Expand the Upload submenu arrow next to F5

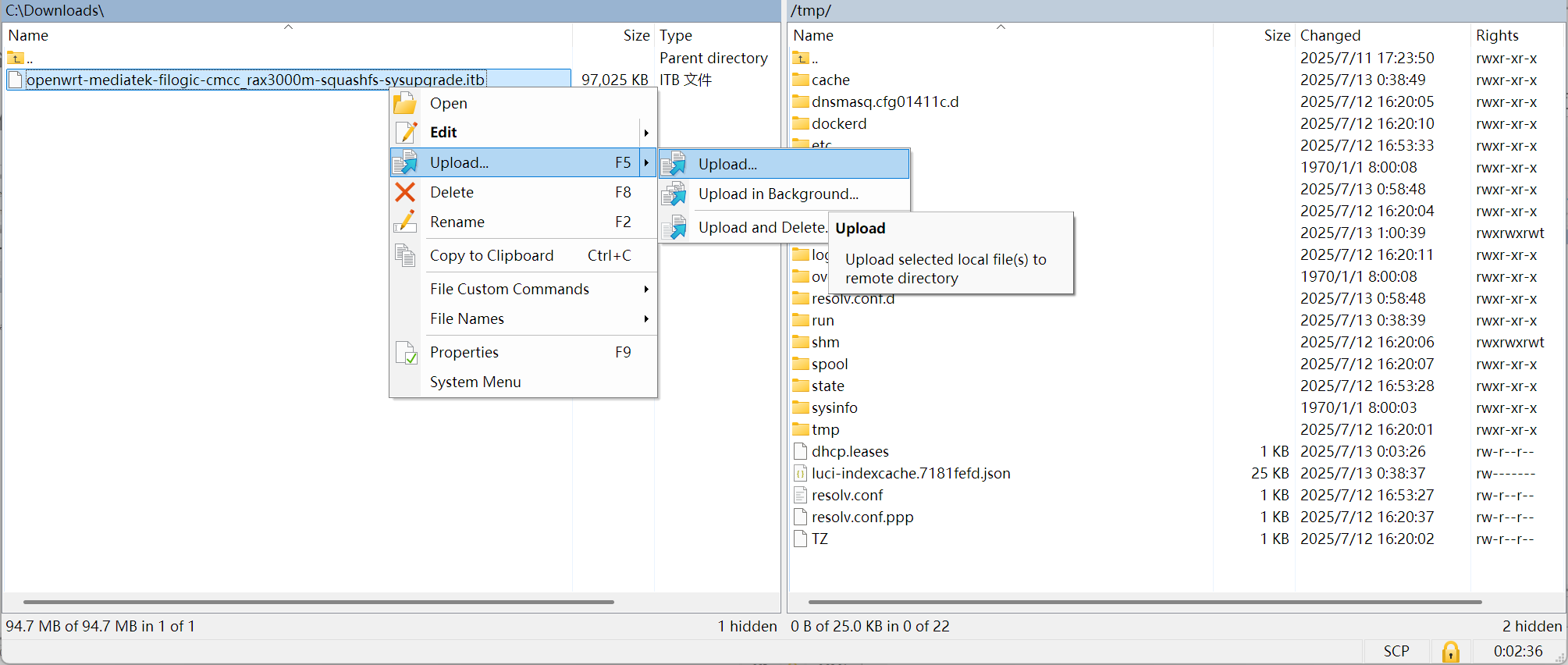point(646,162)
